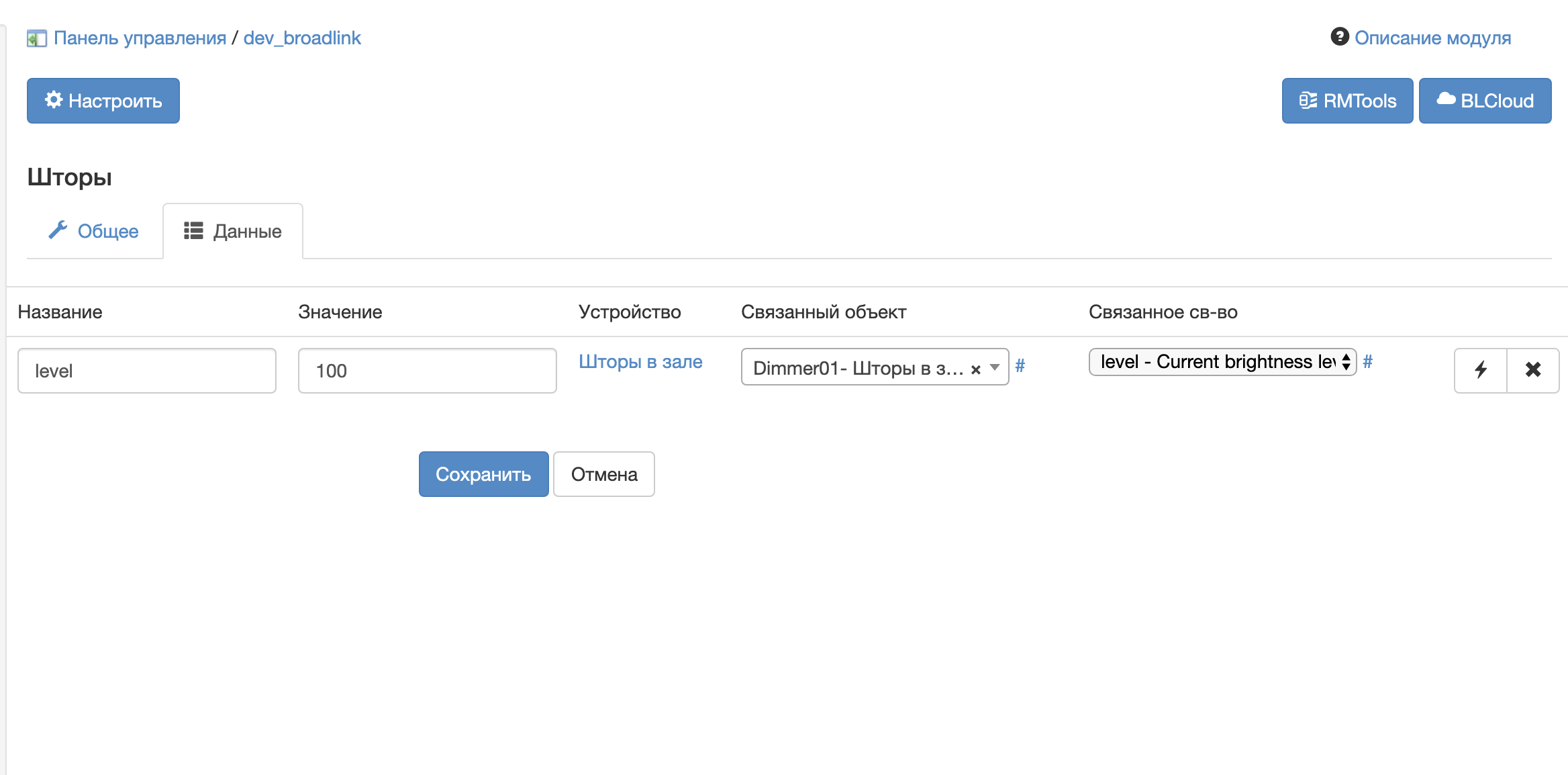Open BLCloud panel

click(x=1485, y=100)
